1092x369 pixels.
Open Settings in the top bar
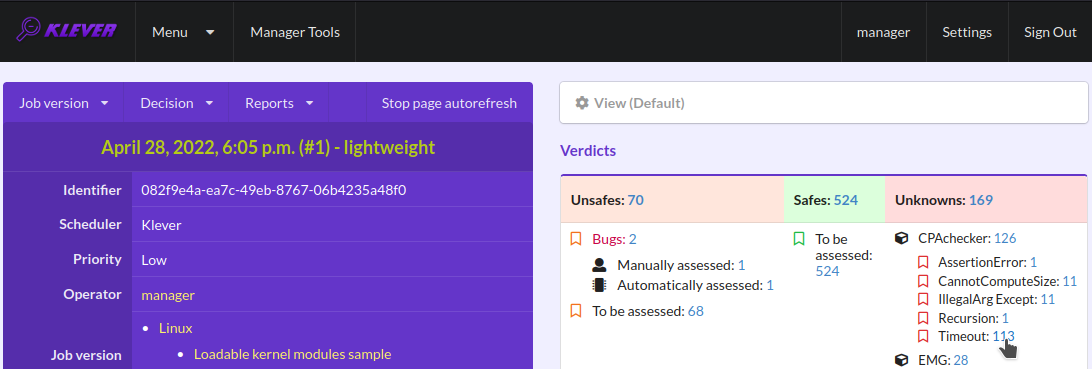967,32
